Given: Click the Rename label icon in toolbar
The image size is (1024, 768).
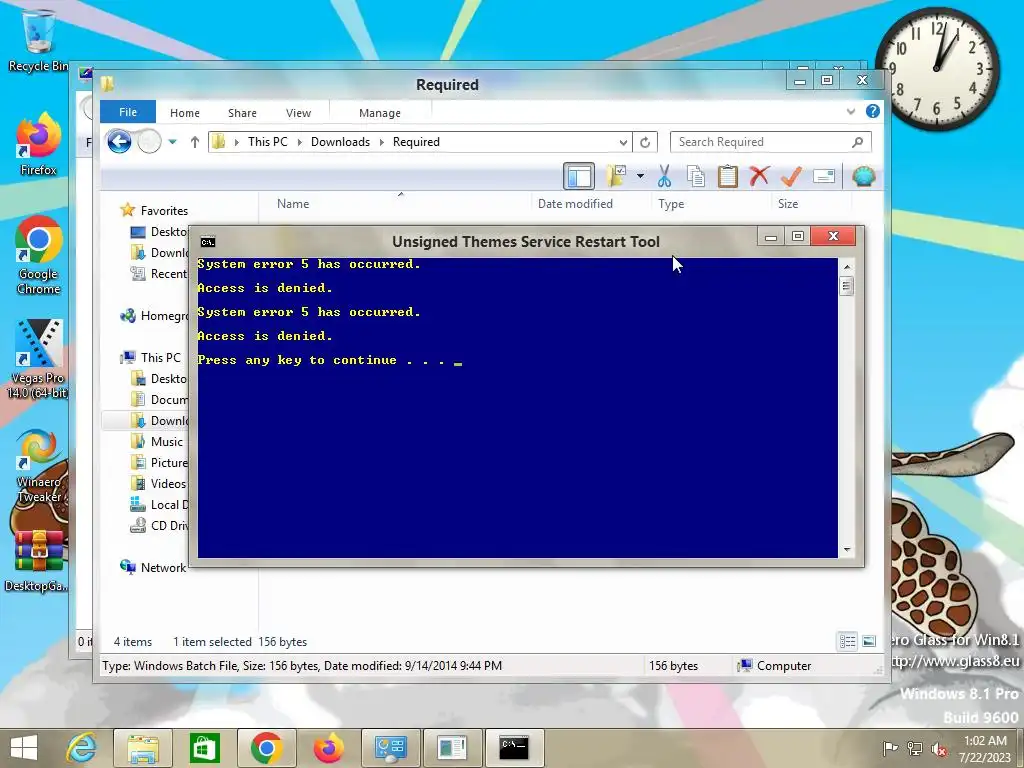Looking at the screenshot, I should click(x=824, y=176).
